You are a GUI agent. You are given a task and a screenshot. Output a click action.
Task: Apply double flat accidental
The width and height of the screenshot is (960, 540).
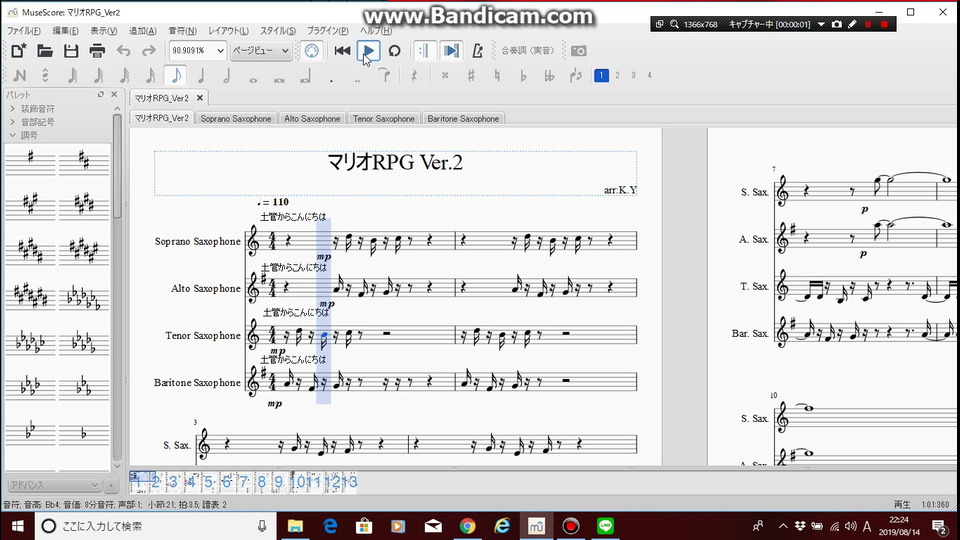549,76
